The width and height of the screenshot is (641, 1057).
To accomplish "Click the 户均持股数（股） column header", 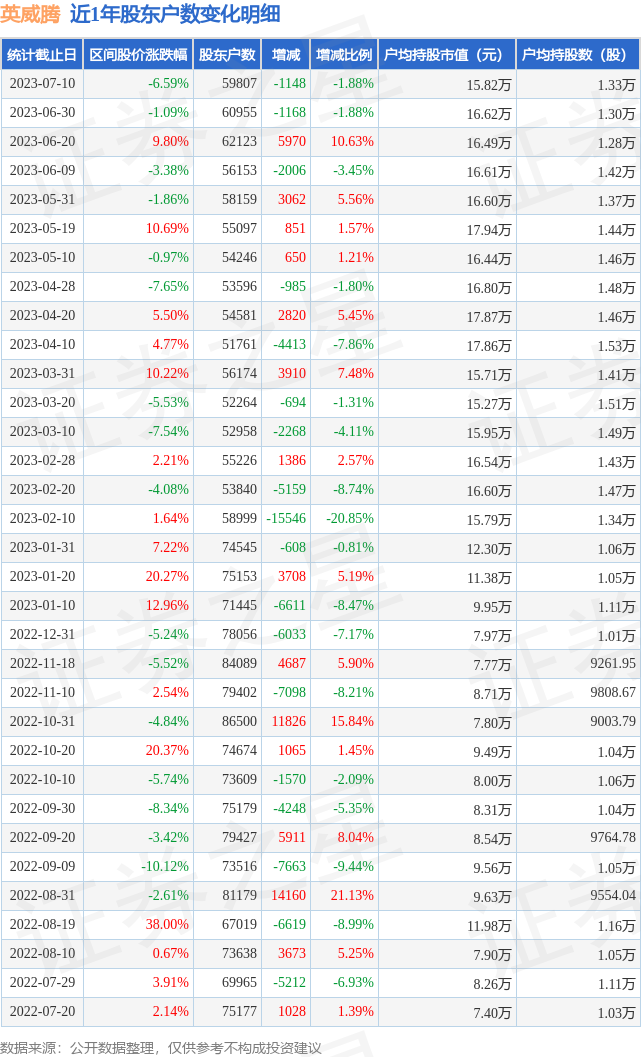I will [x=579, y=56].
